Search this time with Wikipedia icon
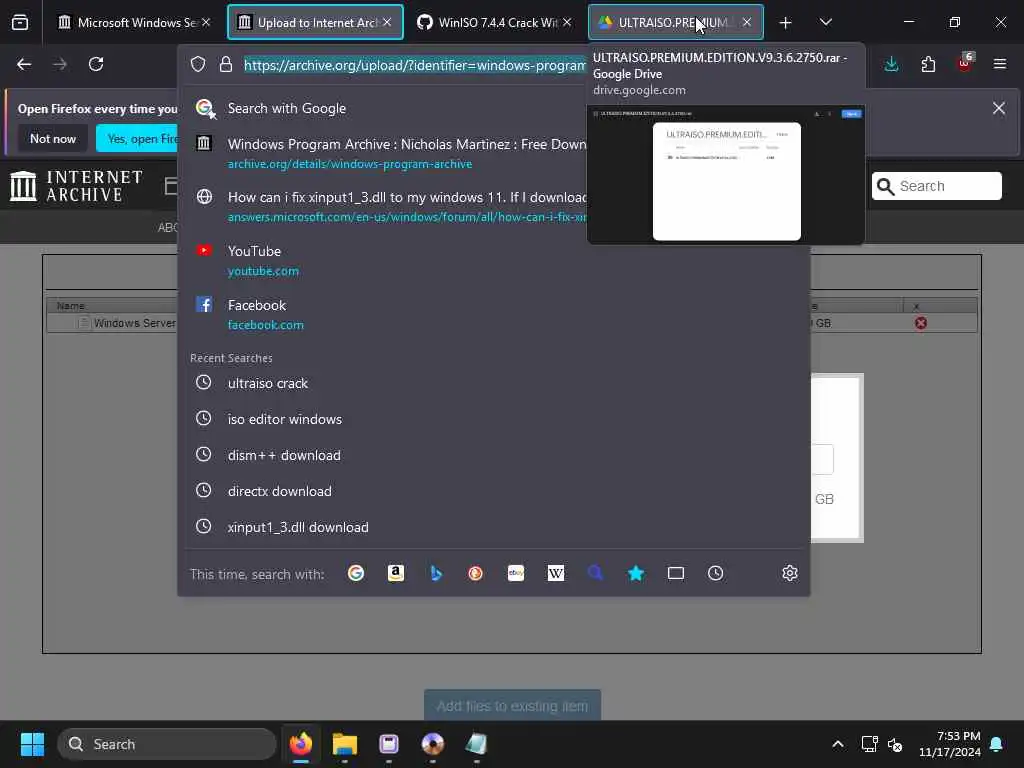The height and width of the screenshot is (768, 1024). point(556,573)
